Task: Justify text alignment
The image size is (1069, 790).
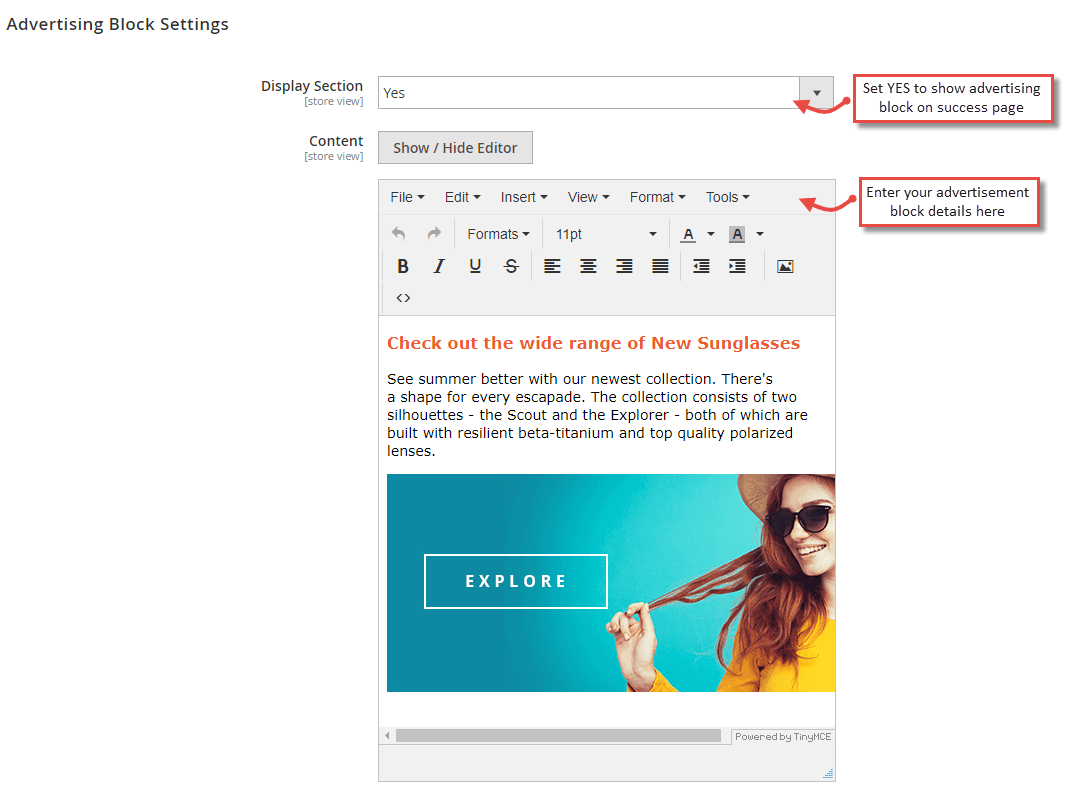Action: point(660,267)
